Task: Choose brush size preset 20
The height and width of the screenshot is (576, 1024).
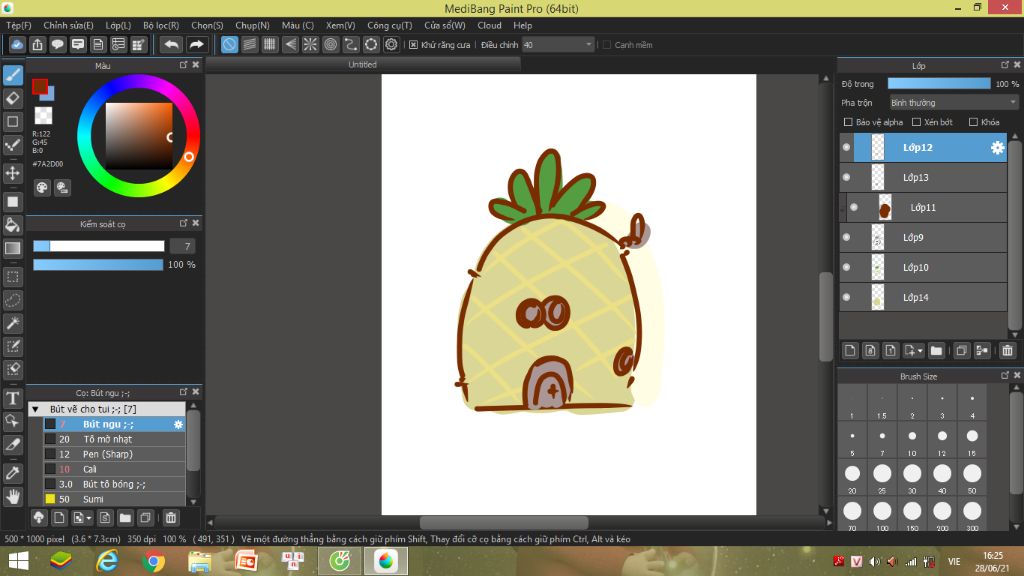Action: 852,477
